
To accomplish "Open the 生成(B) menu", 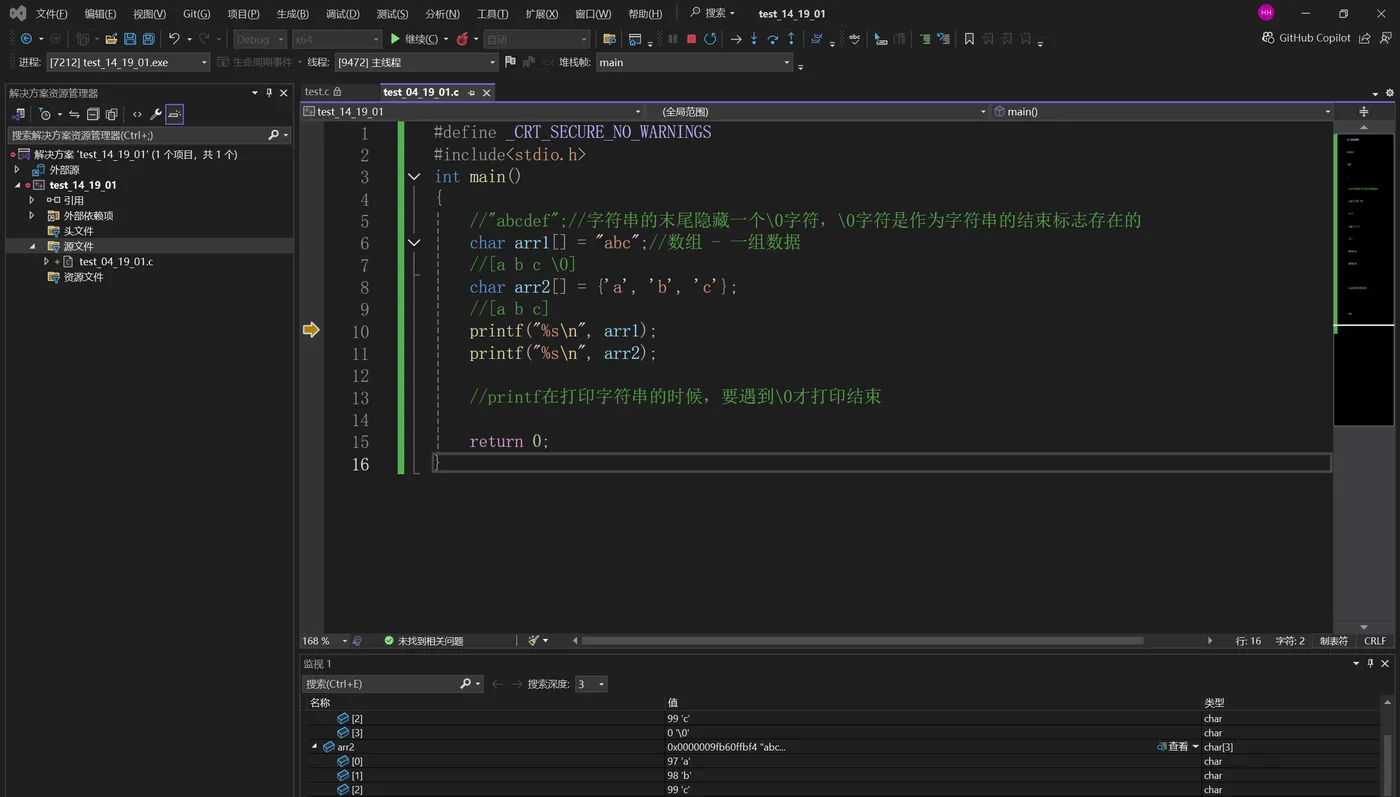I will pos(293,14).
